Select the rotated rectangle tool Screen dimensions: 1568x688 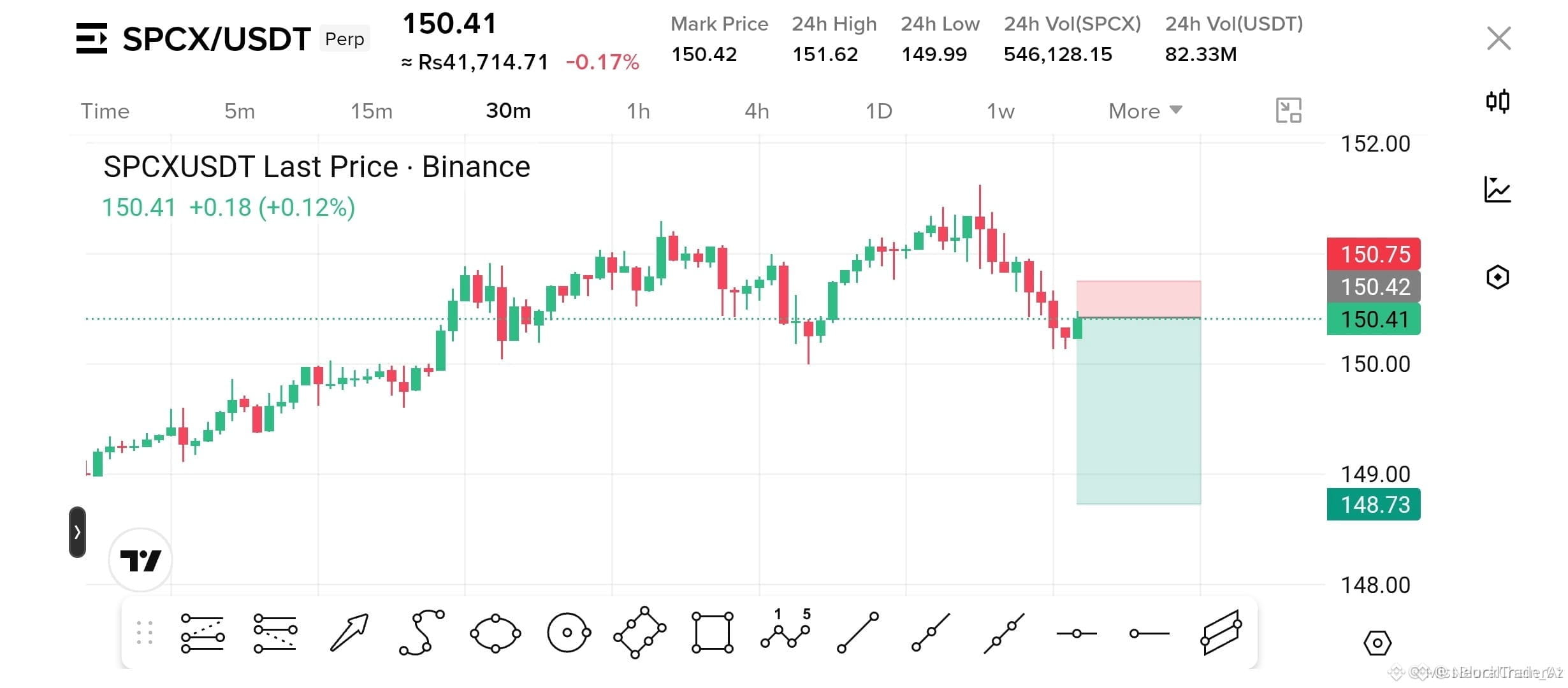[640, 633]
